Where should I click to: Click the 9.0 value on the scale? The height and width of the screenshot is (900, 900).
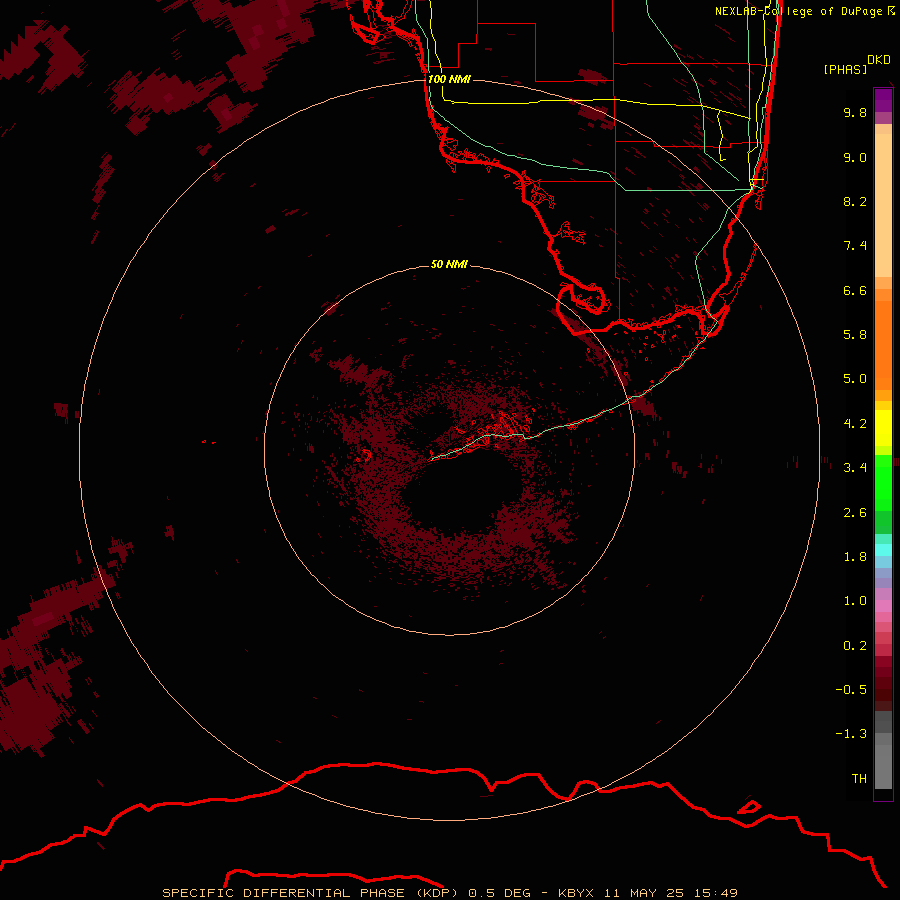pyautogui.click(x=855, y=157)
